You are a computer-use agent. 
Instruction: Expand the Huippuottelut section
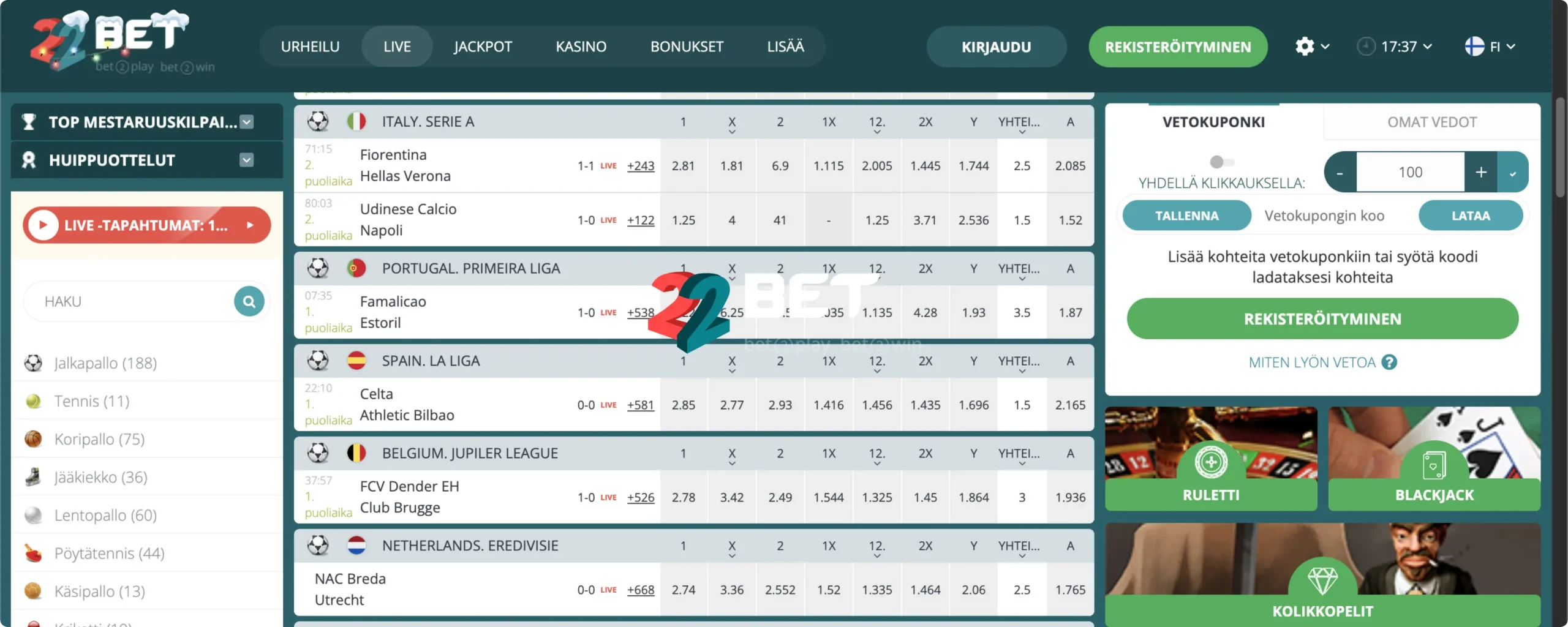point(246,160)
